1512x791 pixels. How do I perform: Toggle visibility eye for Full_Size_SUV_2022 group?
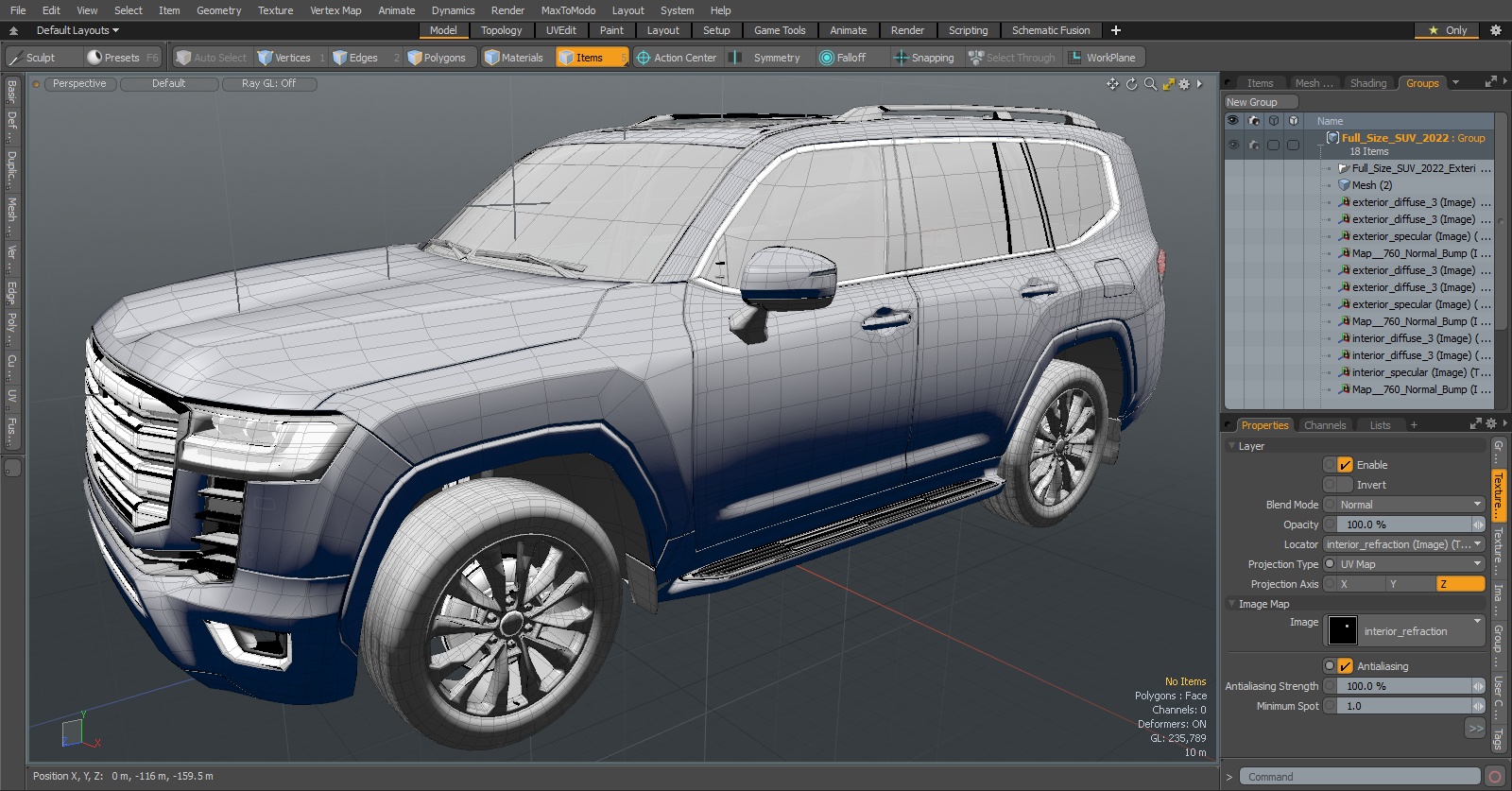pos(1233,145)
